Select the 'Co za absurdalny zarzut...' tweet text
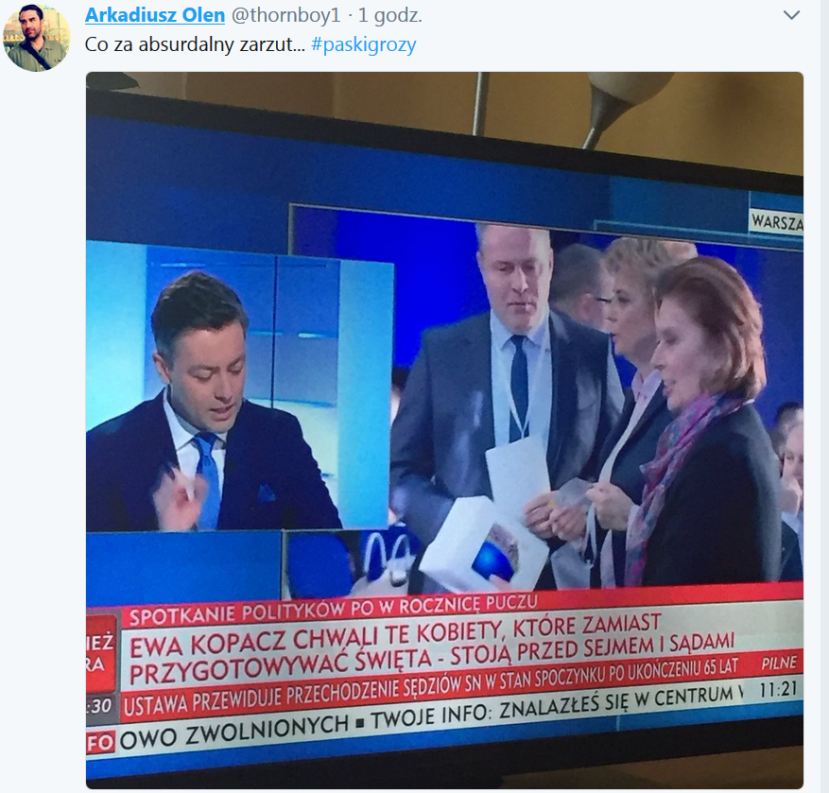The height and width of the screenshot is (793, 829). tap(195, 44)
